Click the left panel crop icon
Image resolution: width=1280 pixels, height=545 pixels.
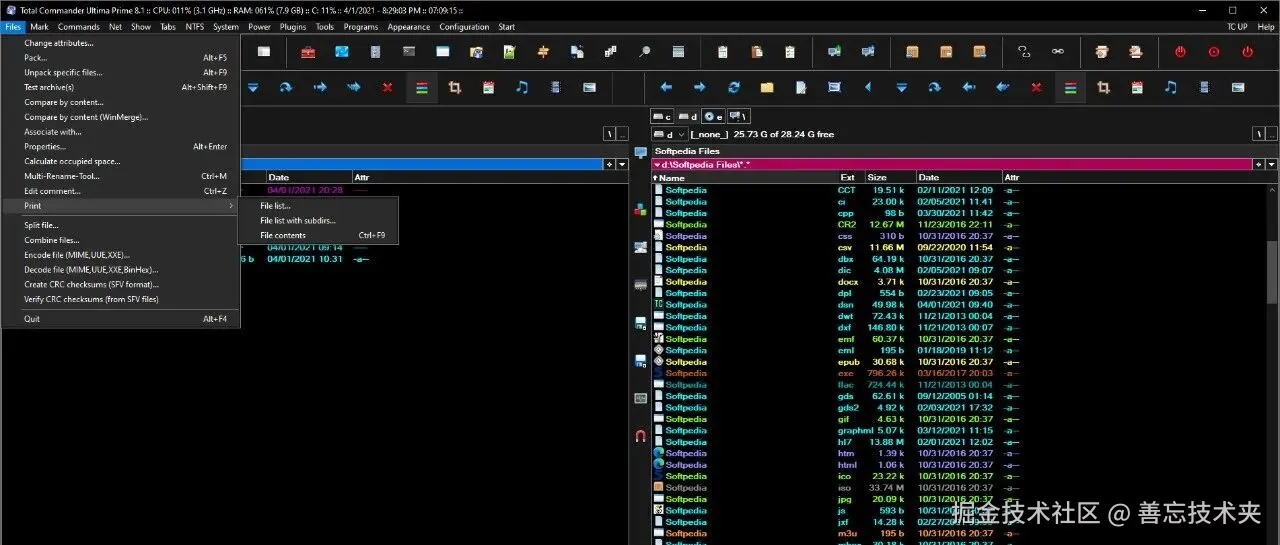coord(454,88)
